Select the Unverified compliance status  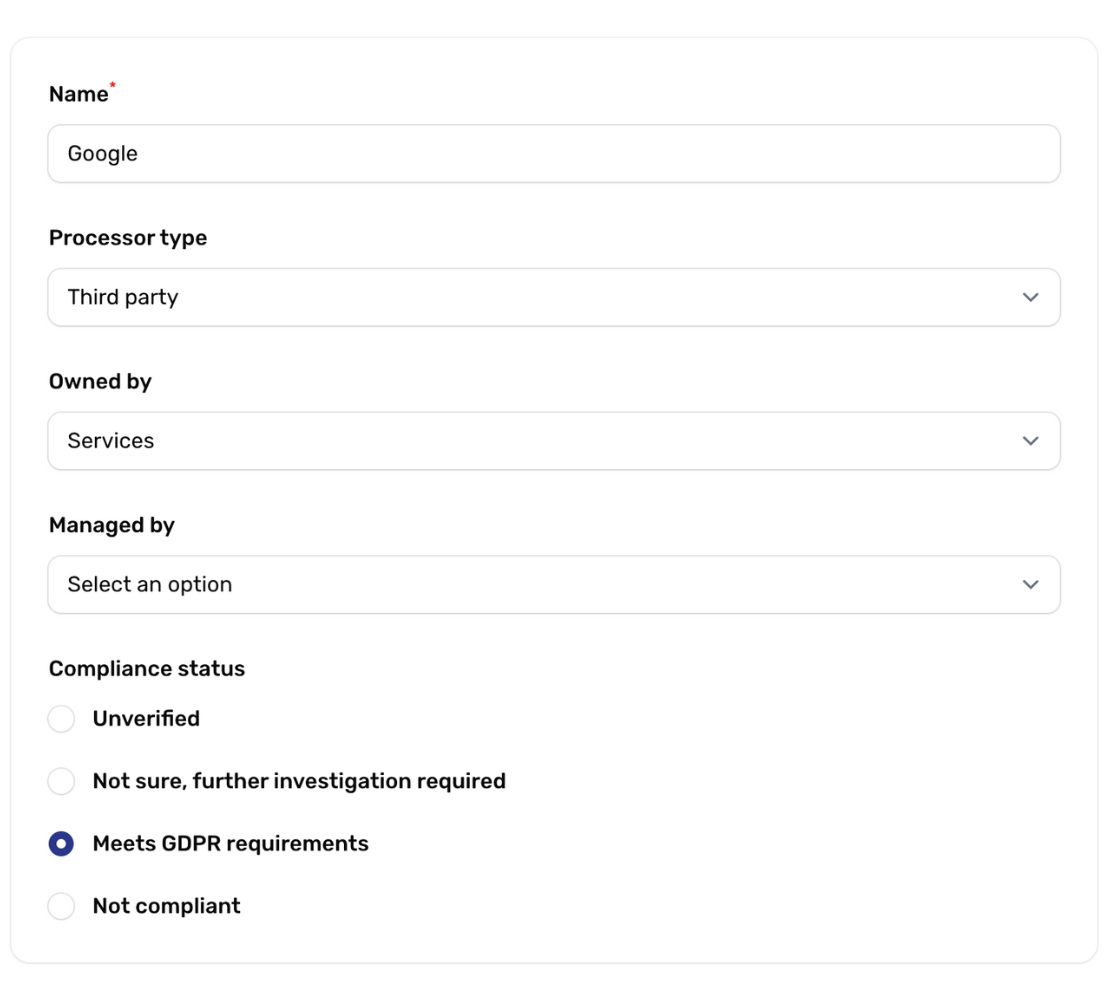click(61, 718)
